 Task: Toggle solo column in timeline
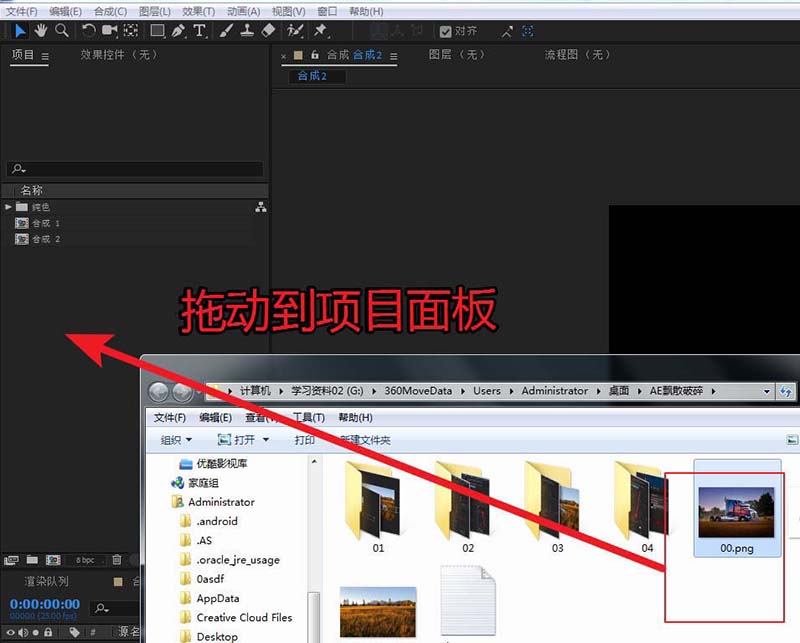[35, 632]
